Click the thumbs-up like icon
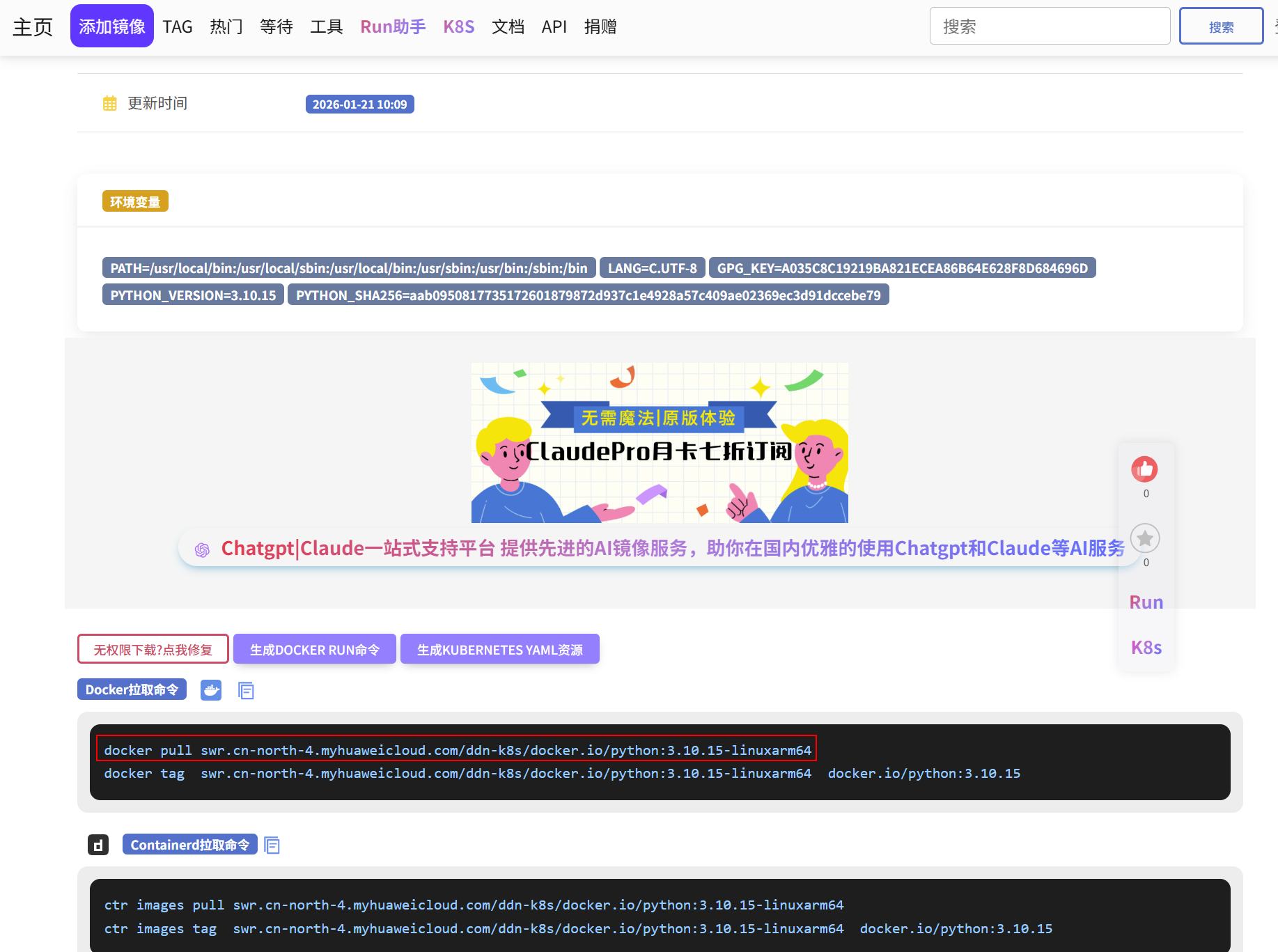1278x952 pixels. [1144, 469]
